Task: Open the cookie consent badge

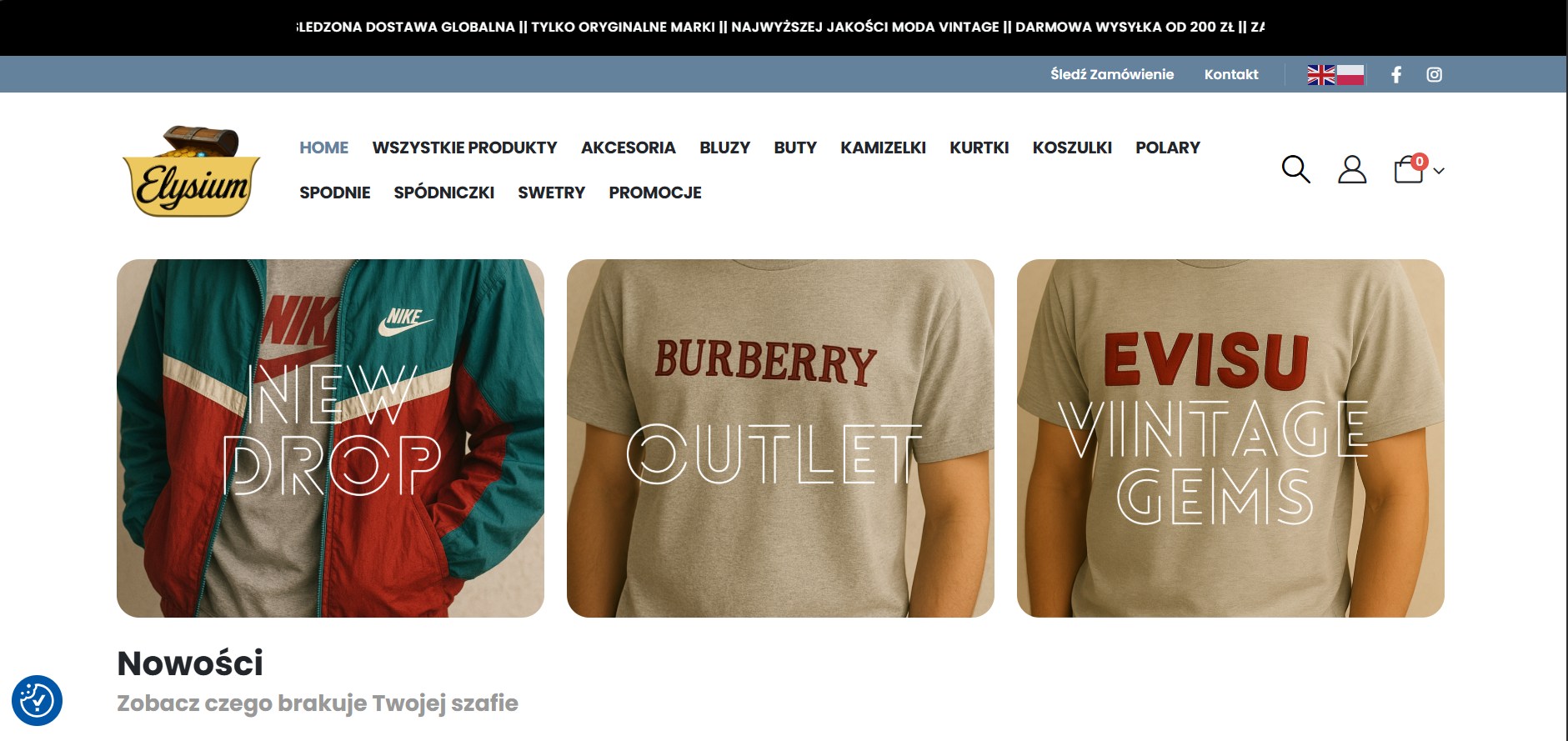Action: point(37,700)
